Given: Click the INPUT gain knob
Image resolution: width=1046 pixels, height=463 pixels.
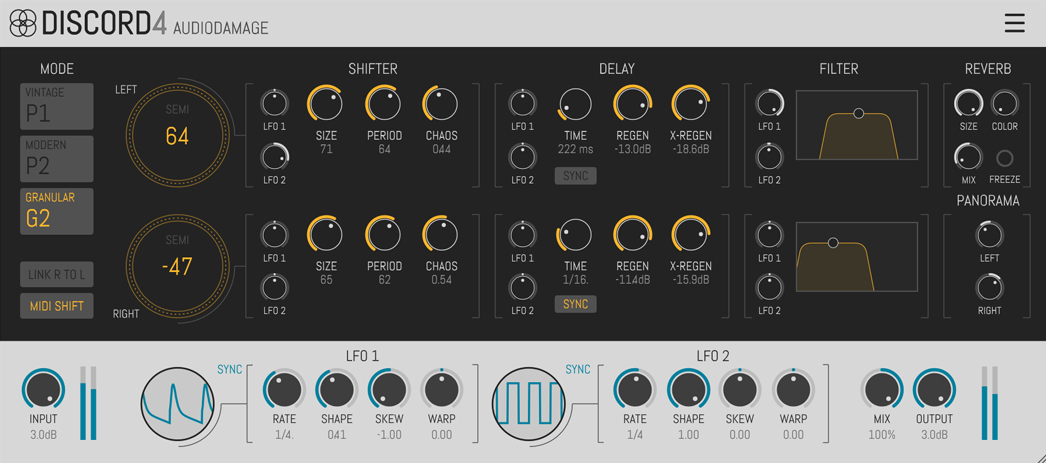Looking at the screenshot, I should [43, 390].
